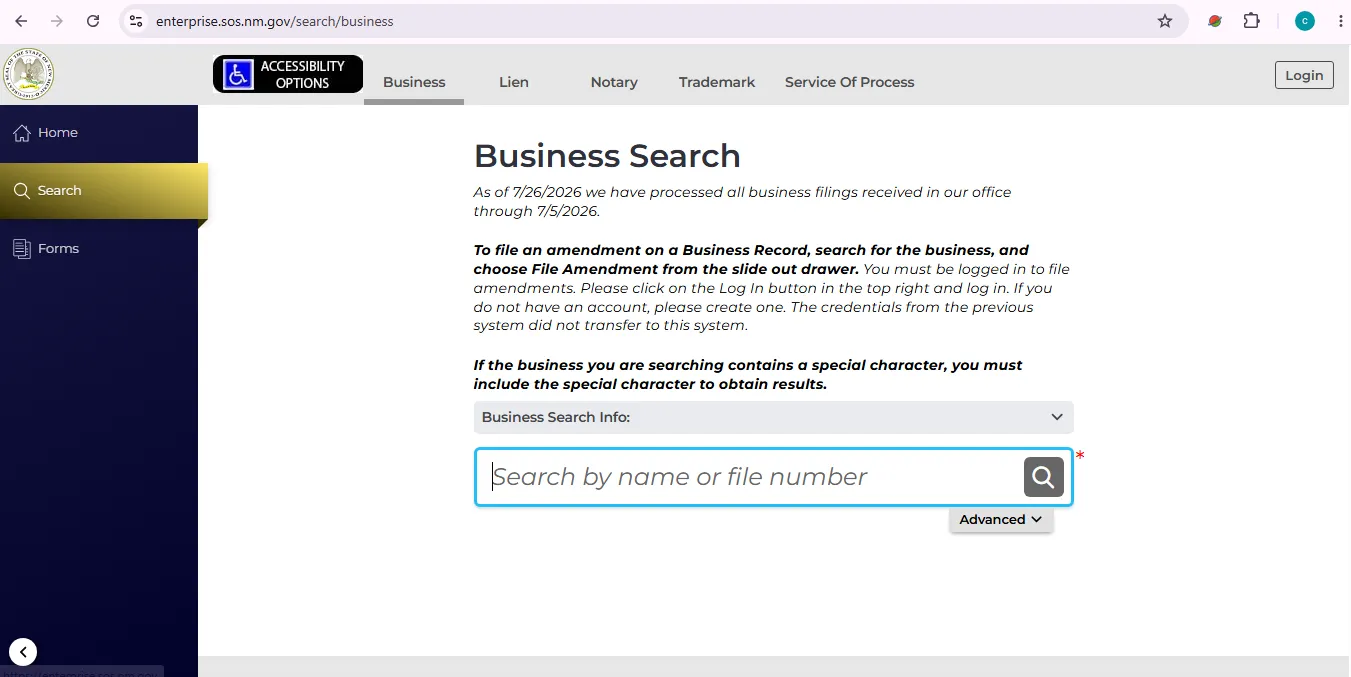The width and height of the screenshot is (1351, 677).
Task: Collapse the sidebar with the arrow icon
Action: coord(23,652)
